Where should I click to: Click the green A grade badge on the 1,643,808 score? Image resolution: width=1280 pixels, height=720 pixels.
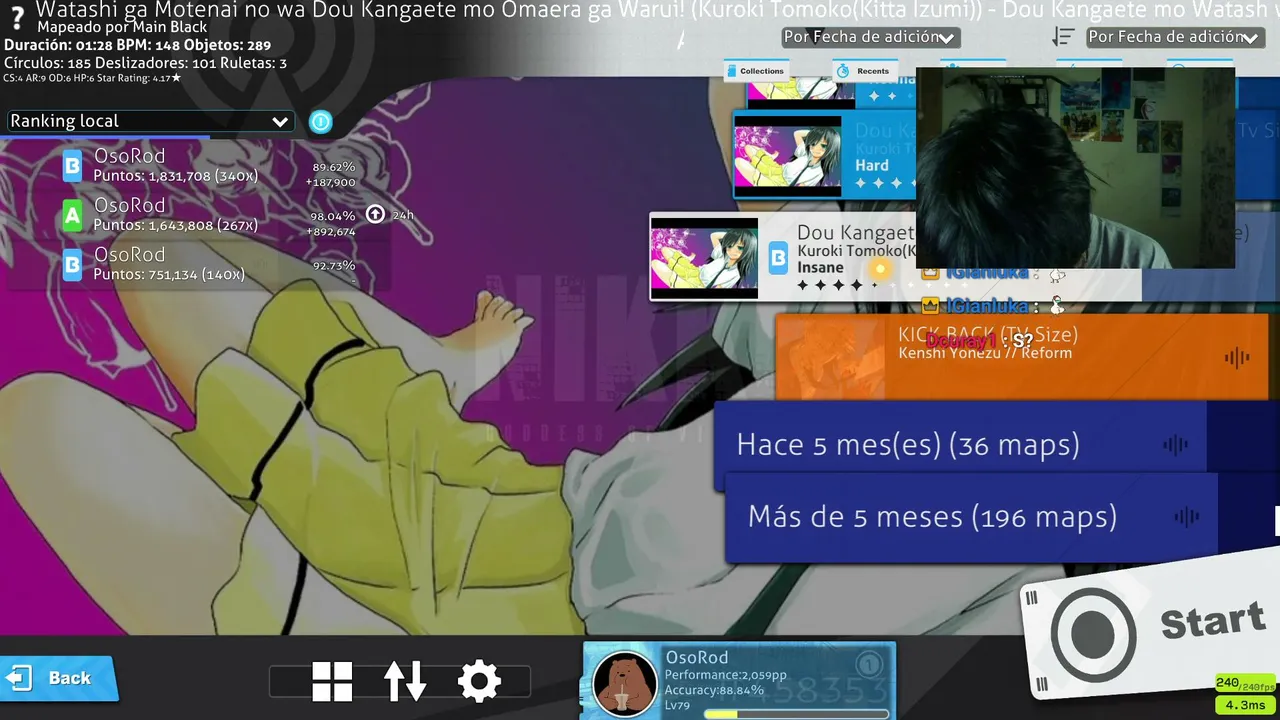point(73,215)
